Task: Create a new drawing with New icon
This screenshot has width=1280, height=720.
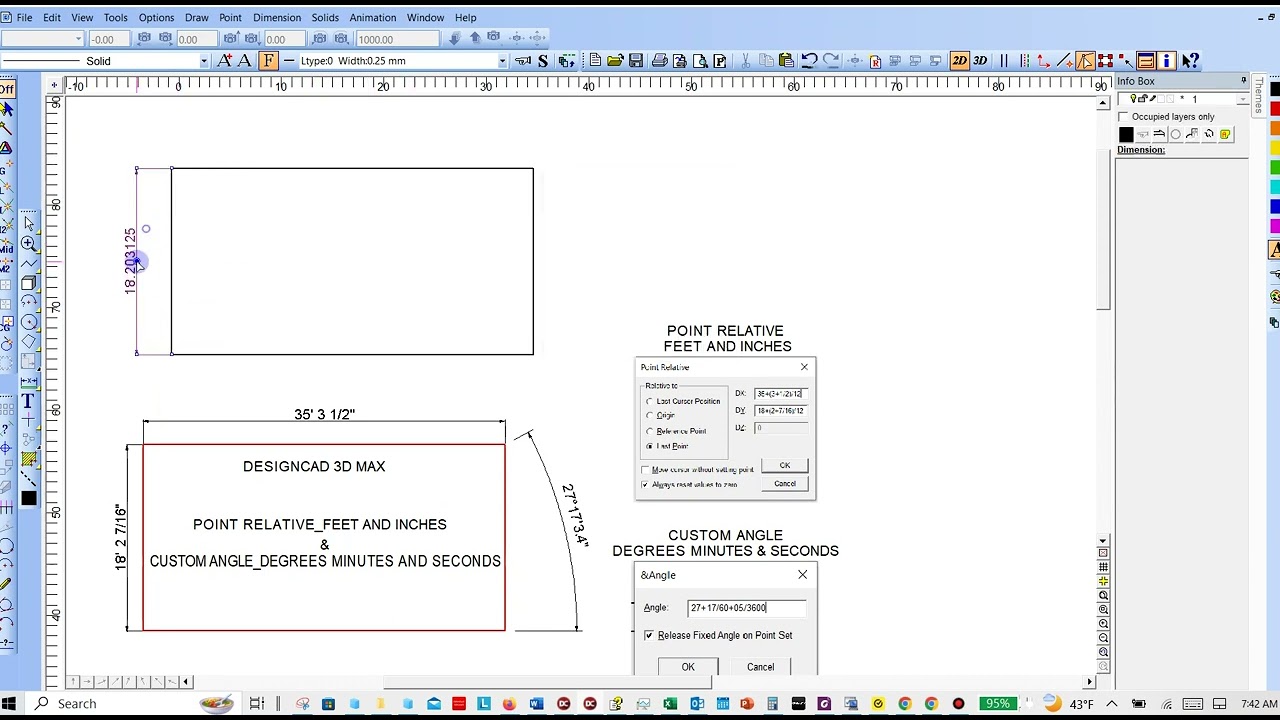Action: [595, 61]
